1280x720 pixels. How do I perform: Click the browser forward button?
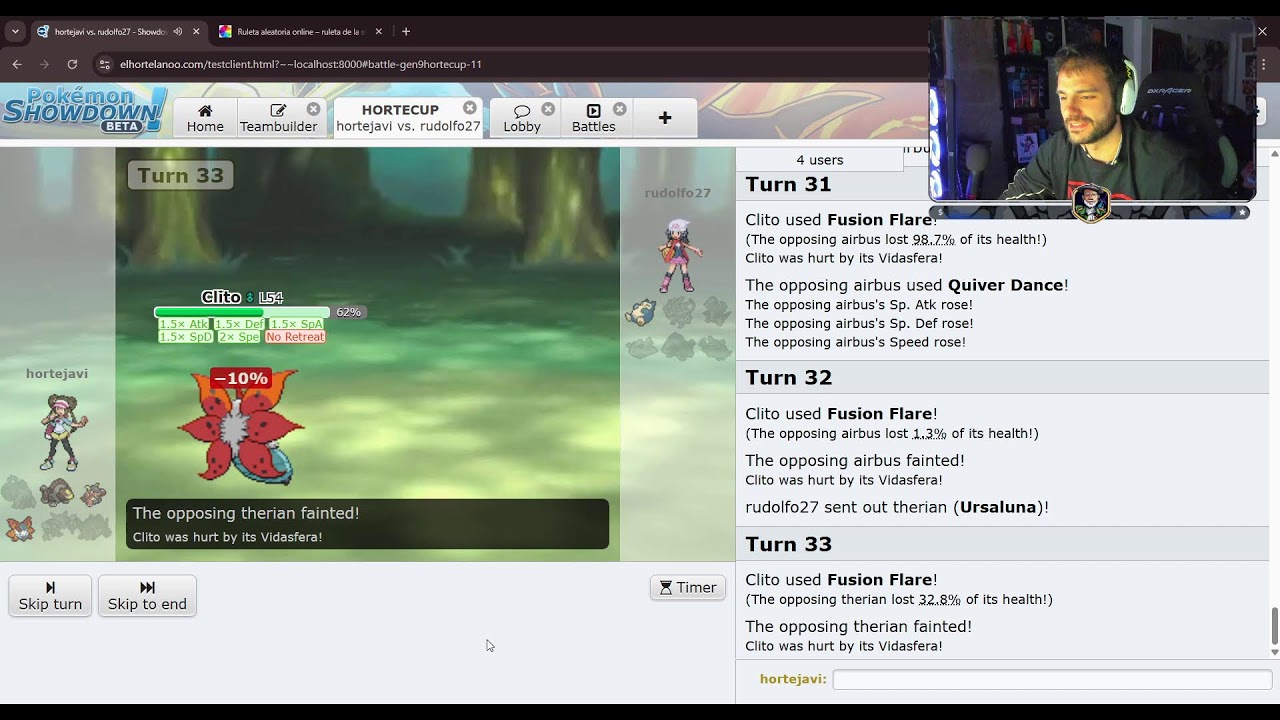pos(44,64)
